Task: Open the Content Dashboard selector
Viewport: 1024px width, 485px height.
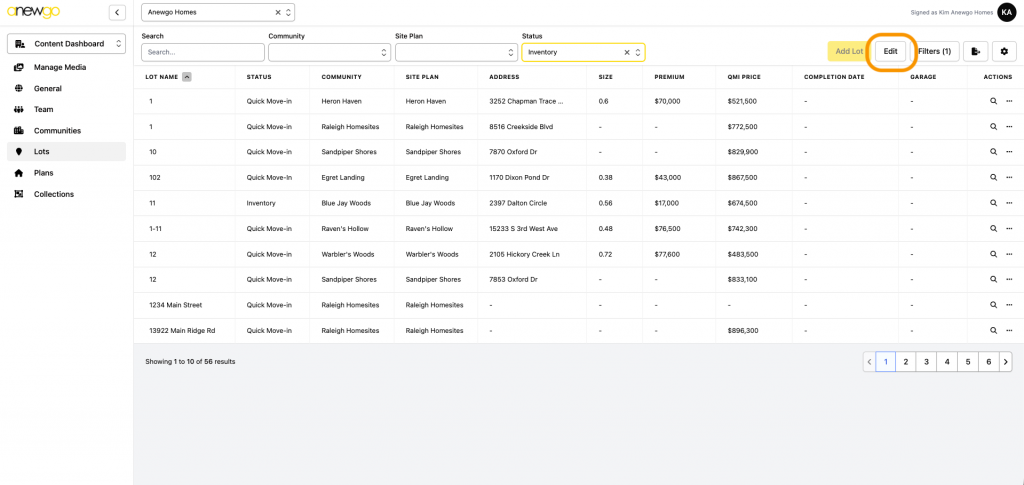Action: click(66, 44)
